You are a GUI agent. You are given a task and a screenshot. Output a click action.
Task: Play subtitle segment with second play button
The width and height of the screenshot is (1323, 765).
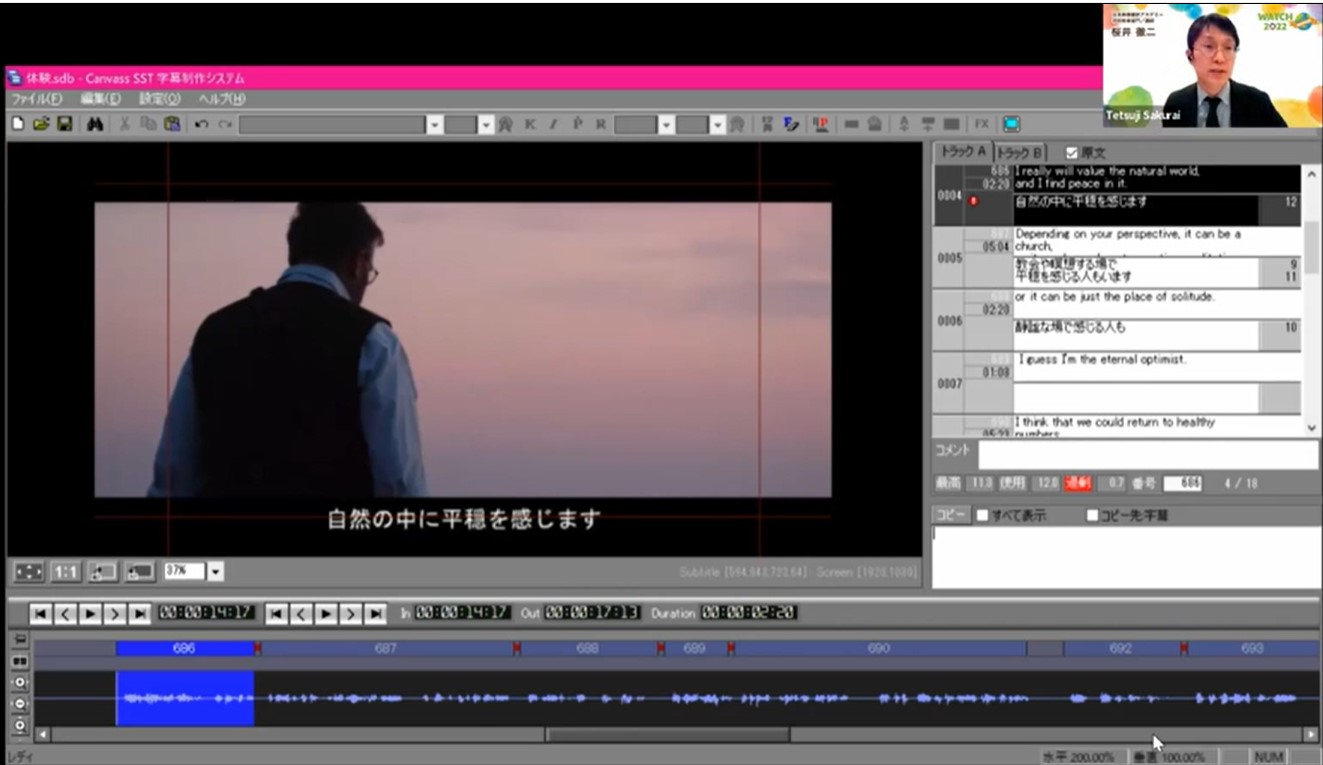326,613
